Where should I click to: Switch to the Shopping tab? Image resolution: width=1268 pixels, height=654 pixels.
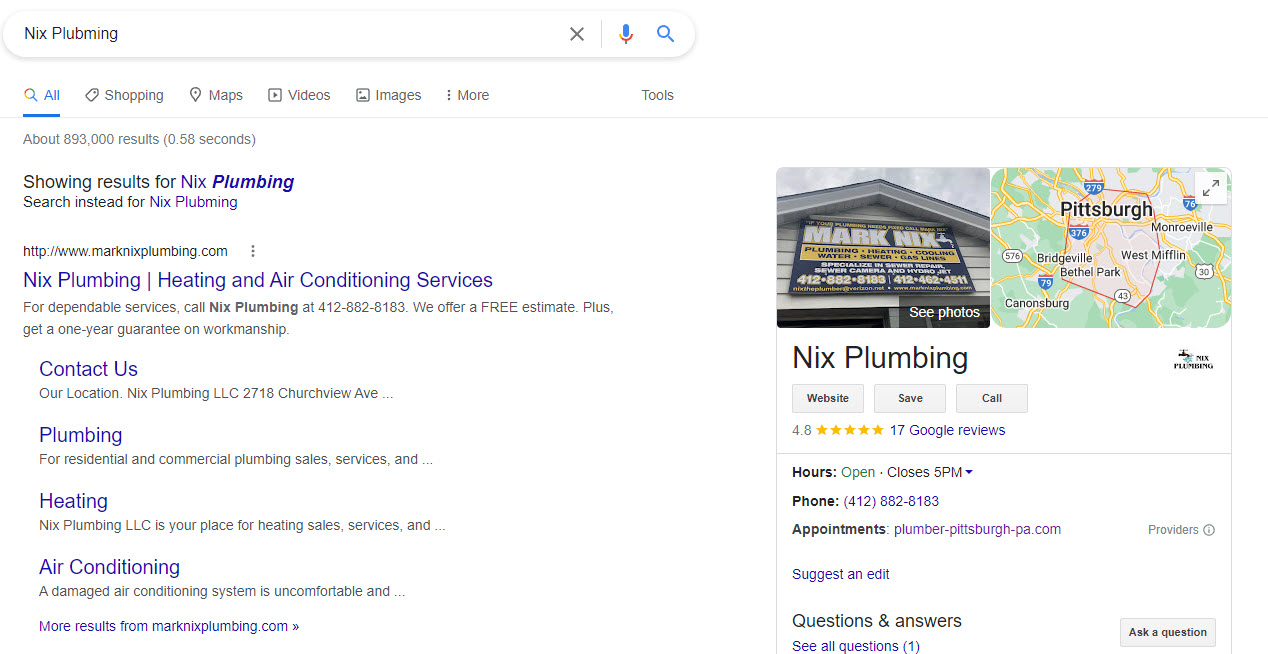[x=124, y=95]
